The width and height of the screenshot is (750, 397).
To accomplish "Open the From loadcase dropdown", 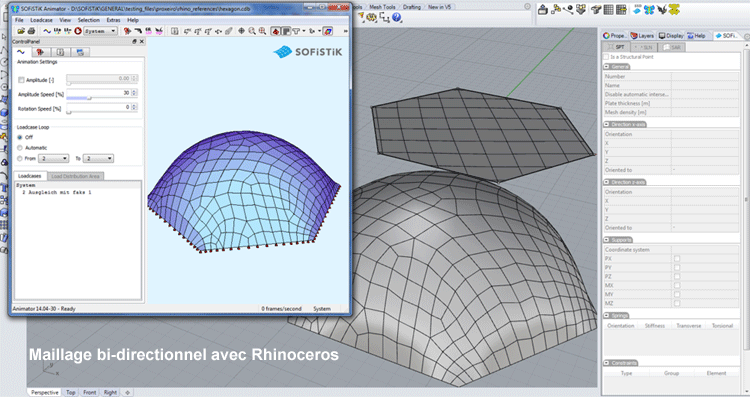I will pos(54,158).
